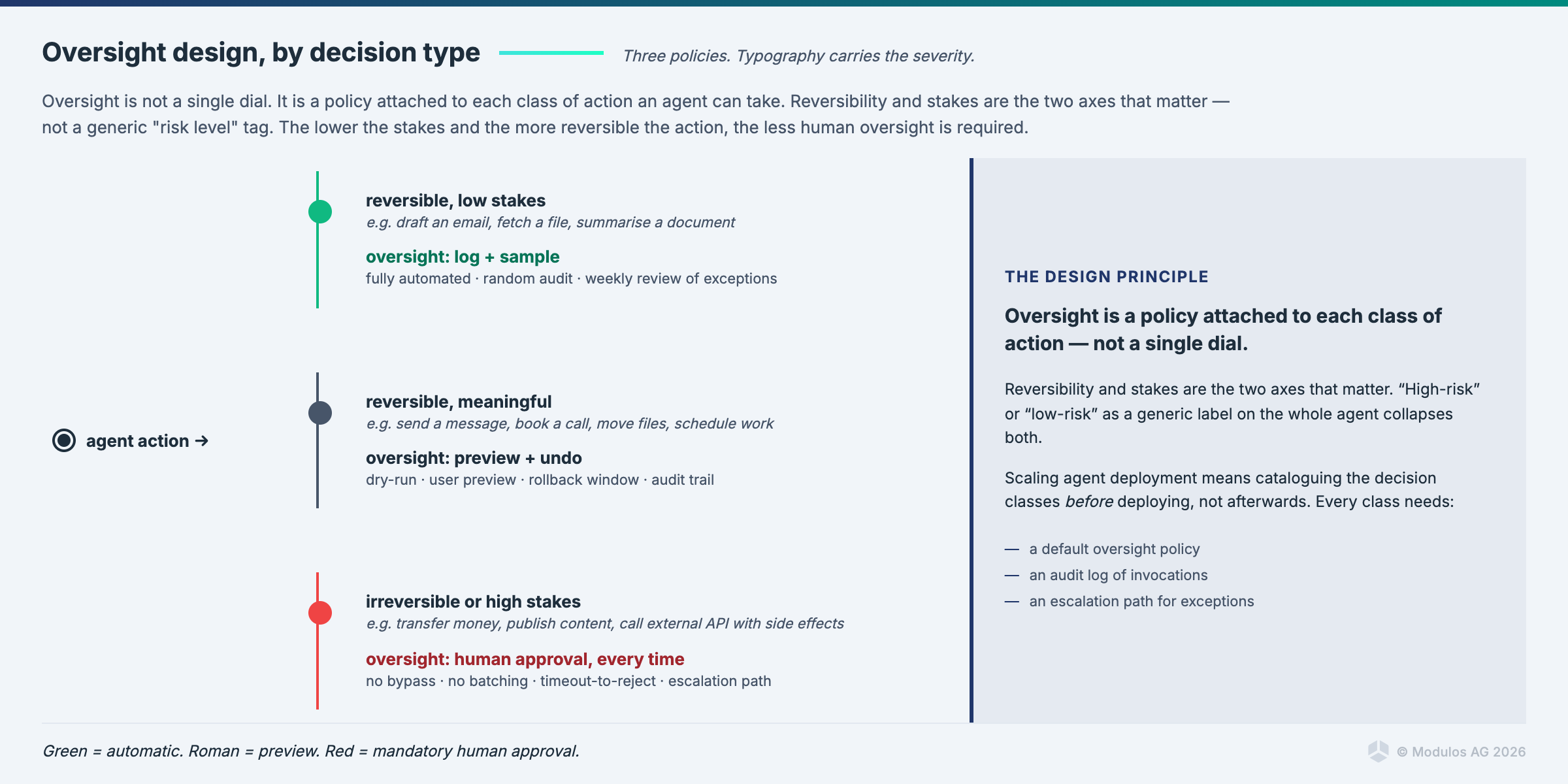This screenshot has height=784, width=1568.
Task: Select 'oversight: log + sample' green heading
Action: (x=462, y=257)
